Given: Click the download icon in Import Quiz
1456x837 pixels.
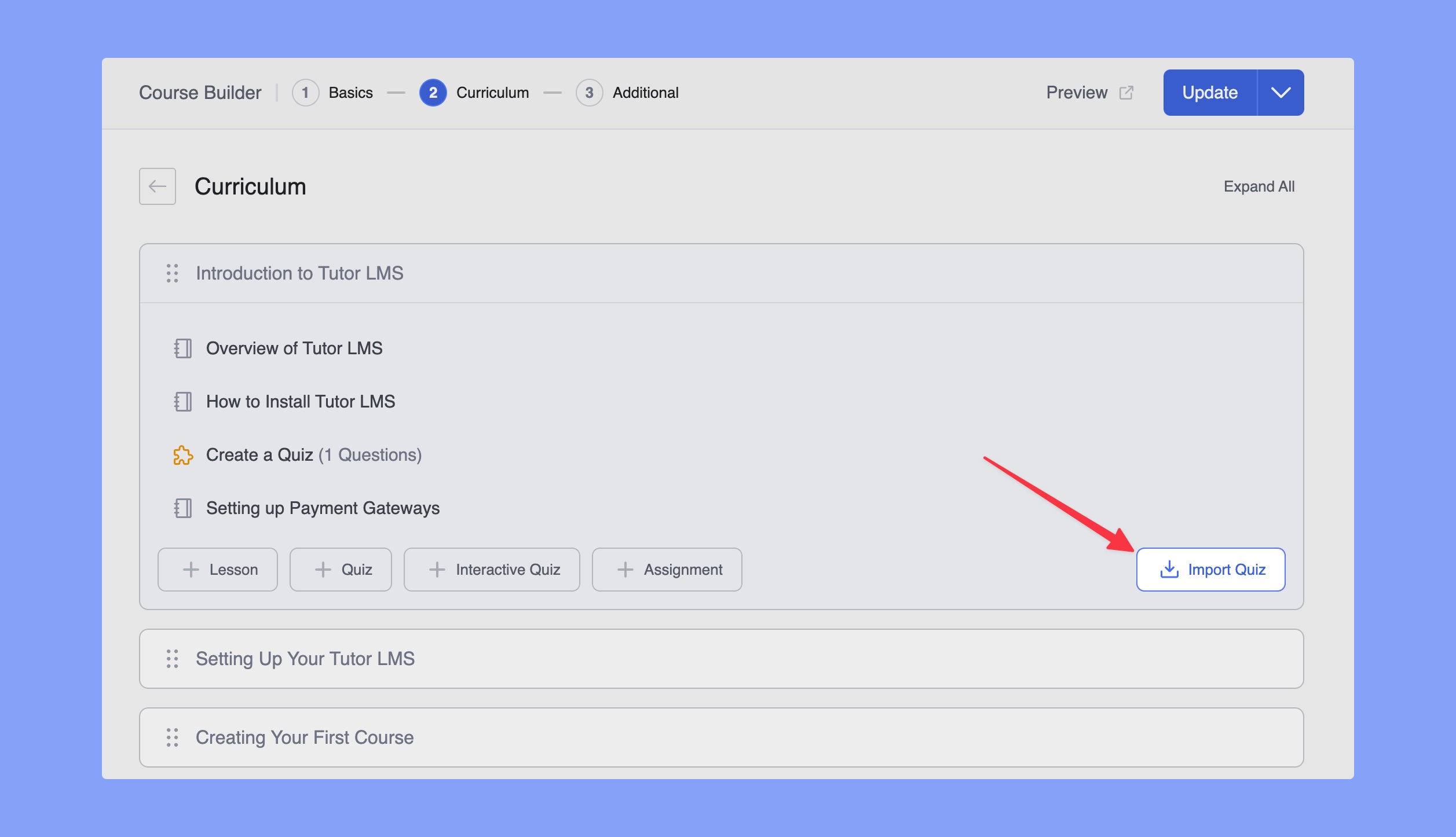Looking at the screenshot, I should coord(1169,570).
